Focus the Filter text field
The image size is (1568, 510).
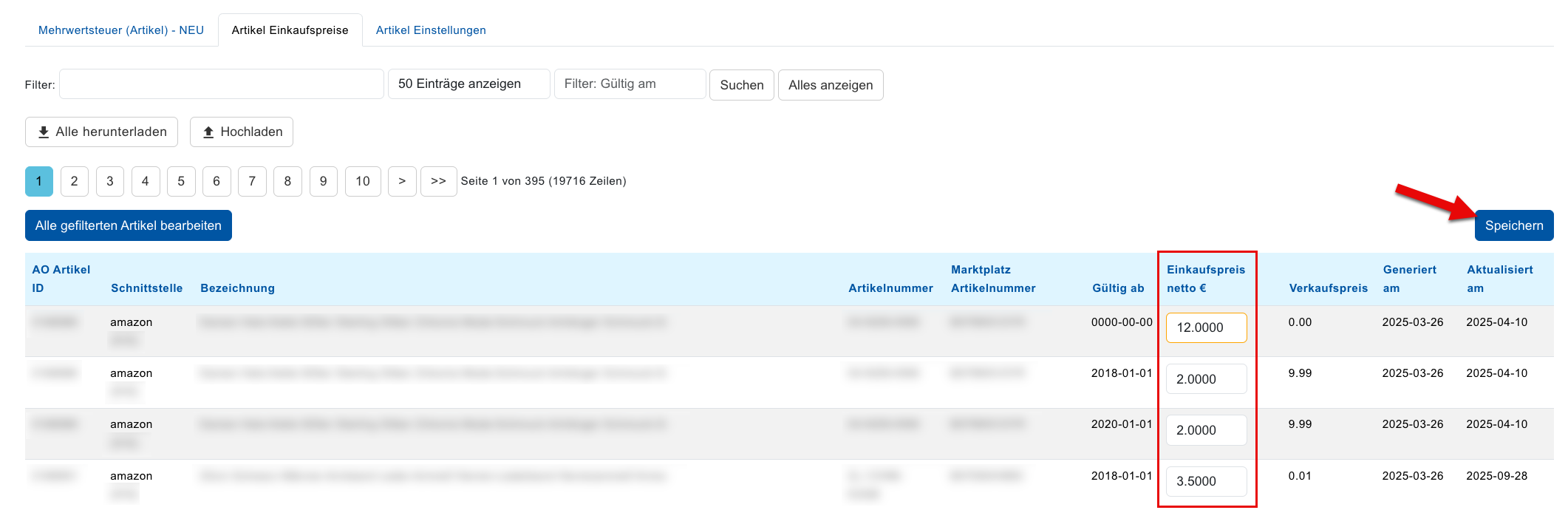point(222,84)
